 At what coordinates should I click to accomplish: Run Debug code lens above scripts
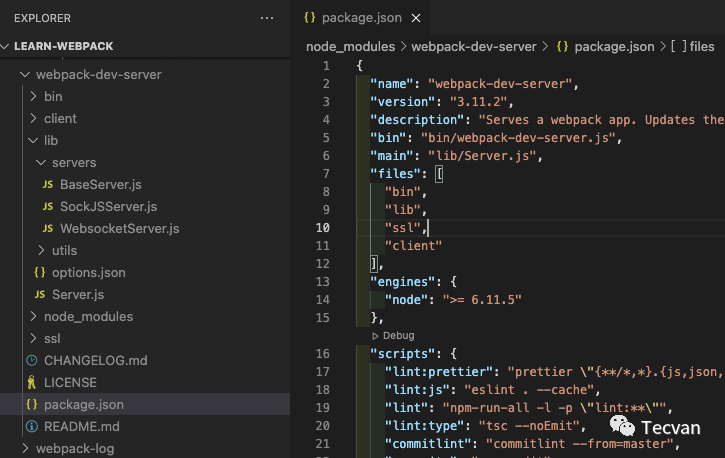[399, 336]
